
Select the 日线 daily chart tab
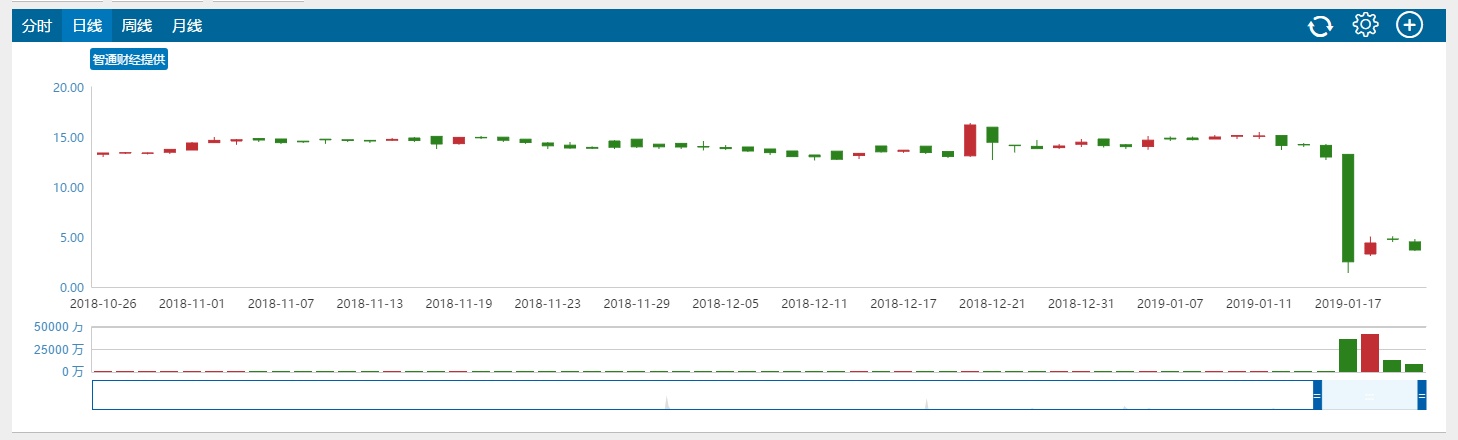pos(87,26)
